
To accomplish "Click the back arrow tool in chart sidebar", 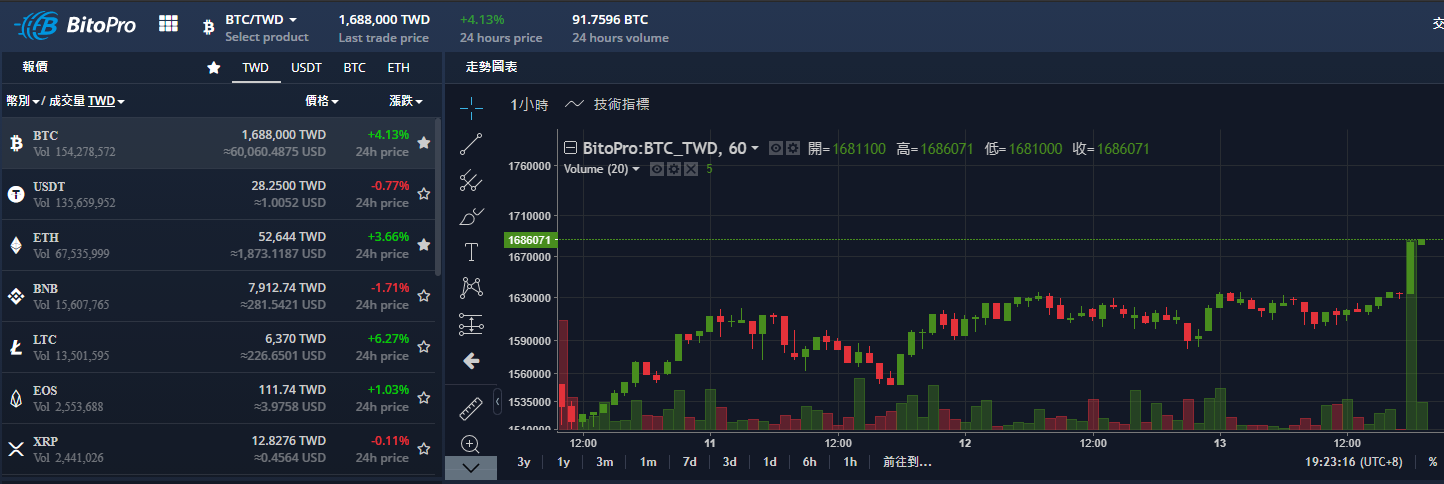I will (471, 360).
